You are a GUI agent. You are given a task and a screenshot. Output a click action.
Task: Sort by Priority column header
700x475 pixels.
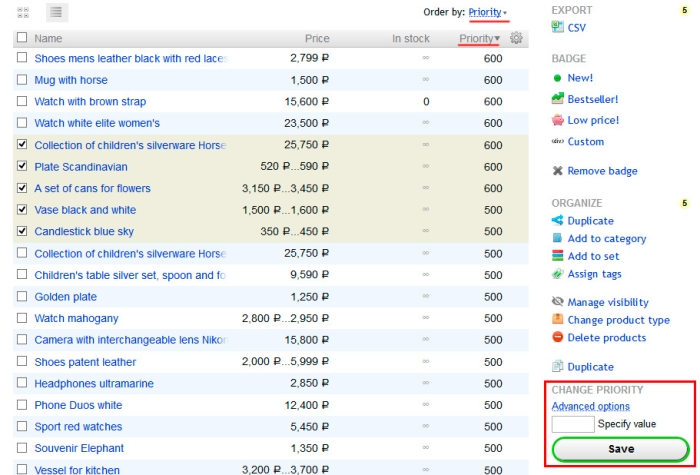pos(478,38)
